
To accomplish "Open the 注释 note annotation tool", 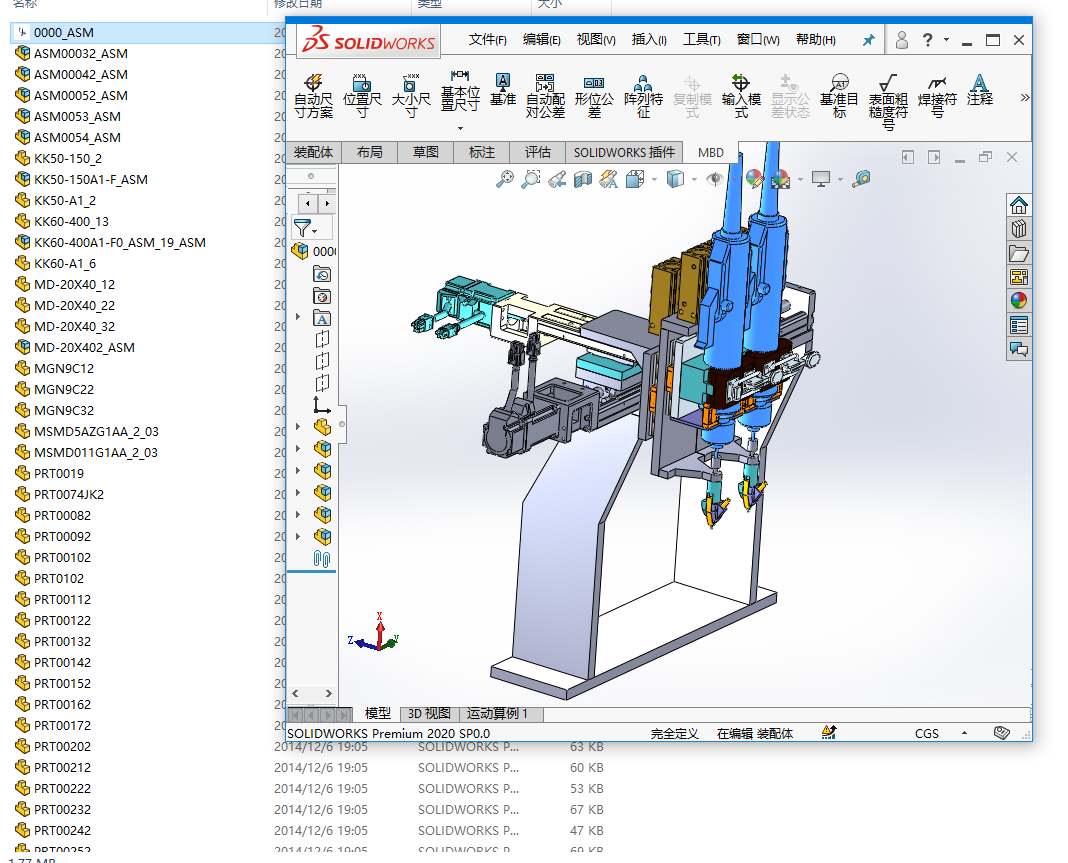I will pos(980,90).
